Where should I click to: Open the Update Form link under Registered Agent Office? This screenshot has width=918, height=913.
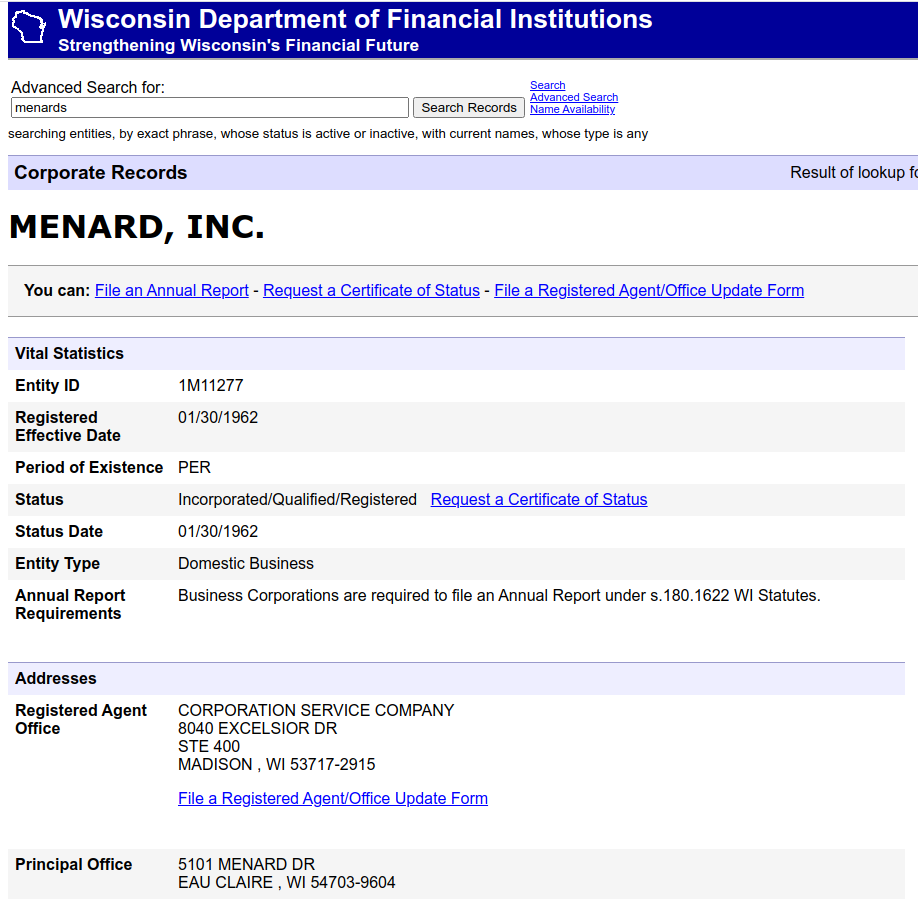(x=333, y=799)
